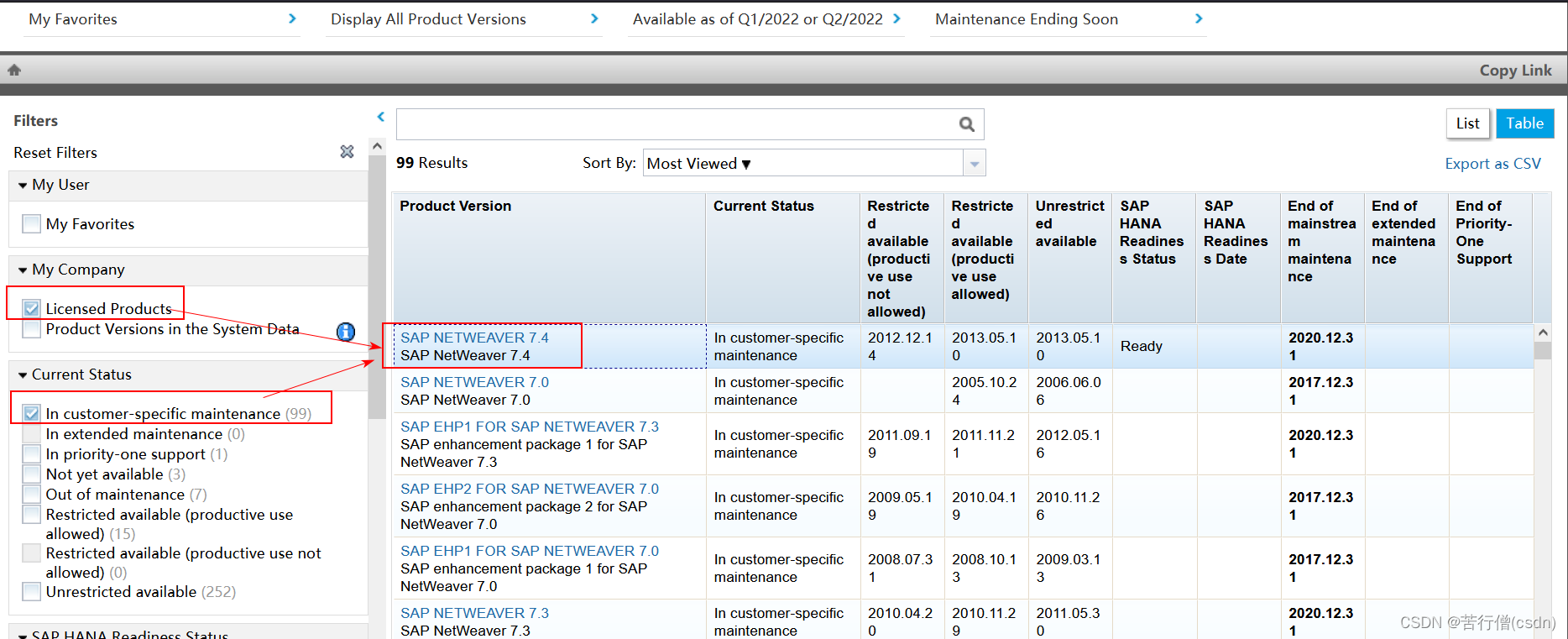The image size is (1568, 639).
Task: Check In extended maintenance filter
Action: (x=31, y=433)
